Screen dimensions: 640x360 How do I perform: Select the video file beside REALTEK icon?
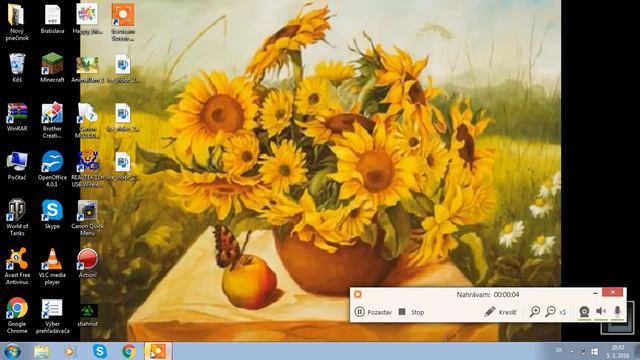point(123,165)
